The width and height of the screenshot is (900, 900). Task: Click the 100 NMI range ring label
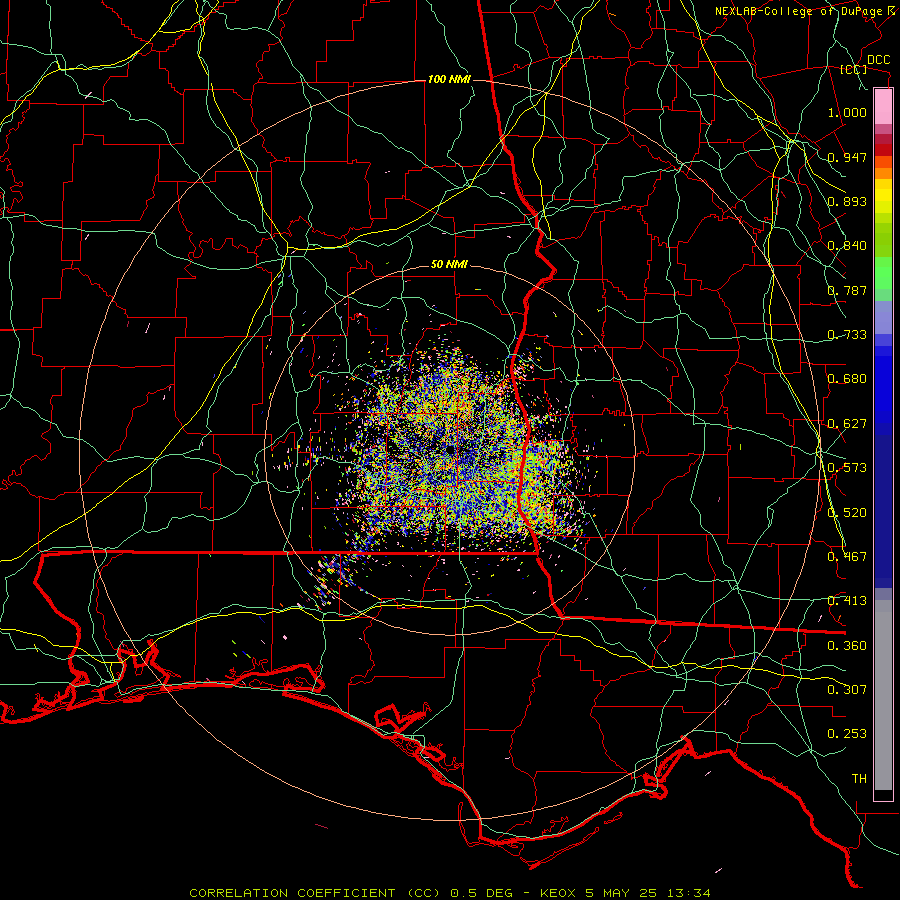(449, 79)
